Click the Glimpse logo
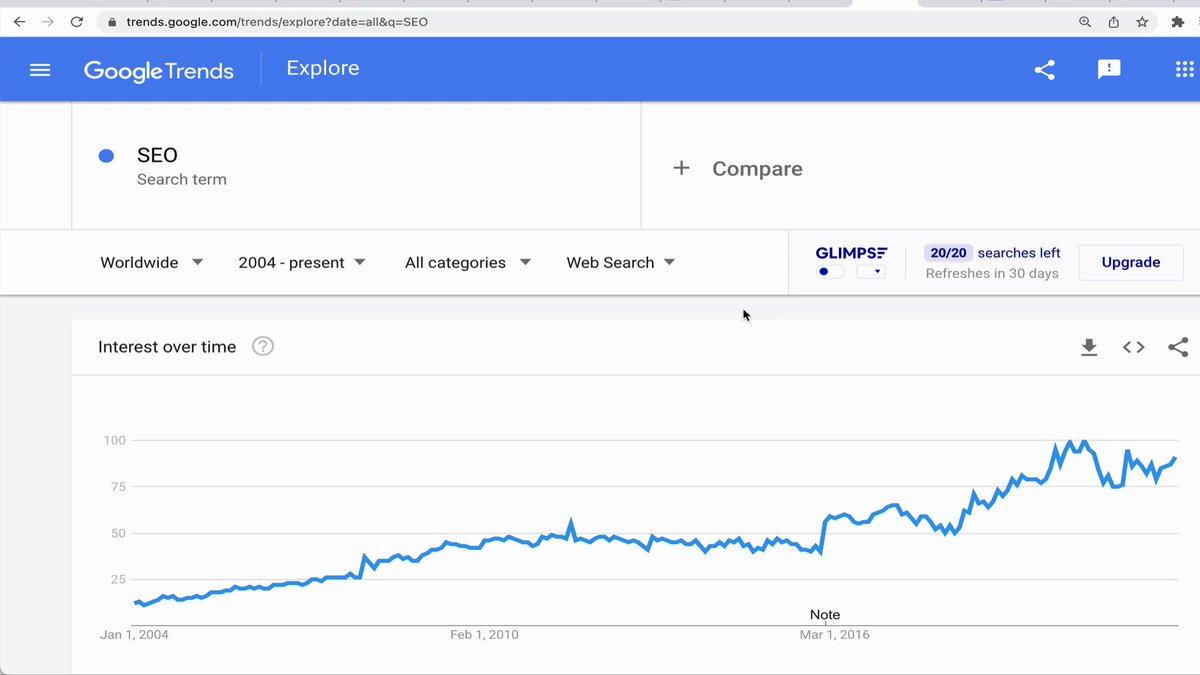The height and width of the screenshot is (675, 1200). coord(851,253)
